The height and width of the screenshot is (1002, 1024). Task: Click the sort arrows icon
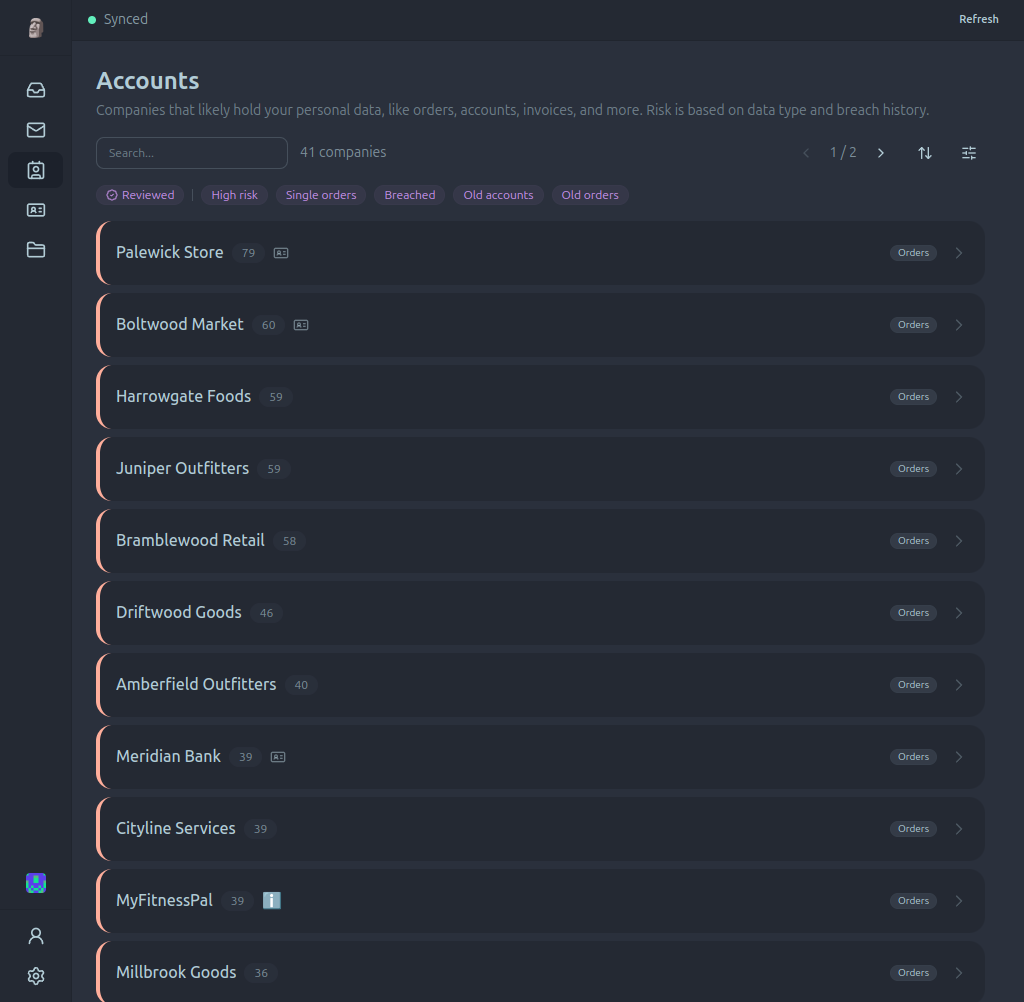pyautogui.click(x=925, y=153)
